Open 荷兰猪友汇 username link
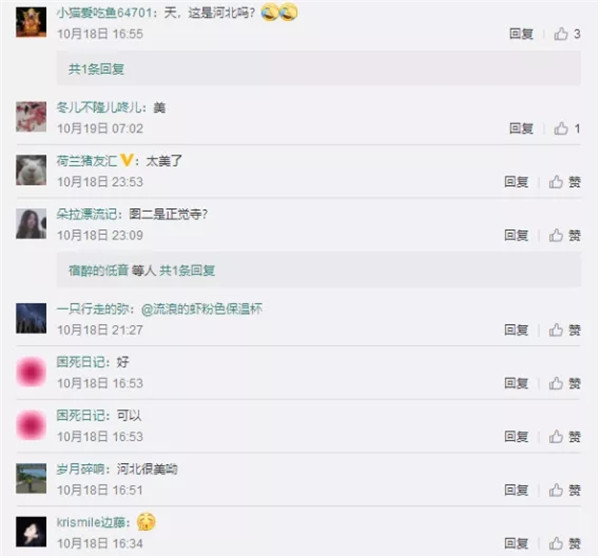The height and width of the screenshot is (558, 600). 87,161
